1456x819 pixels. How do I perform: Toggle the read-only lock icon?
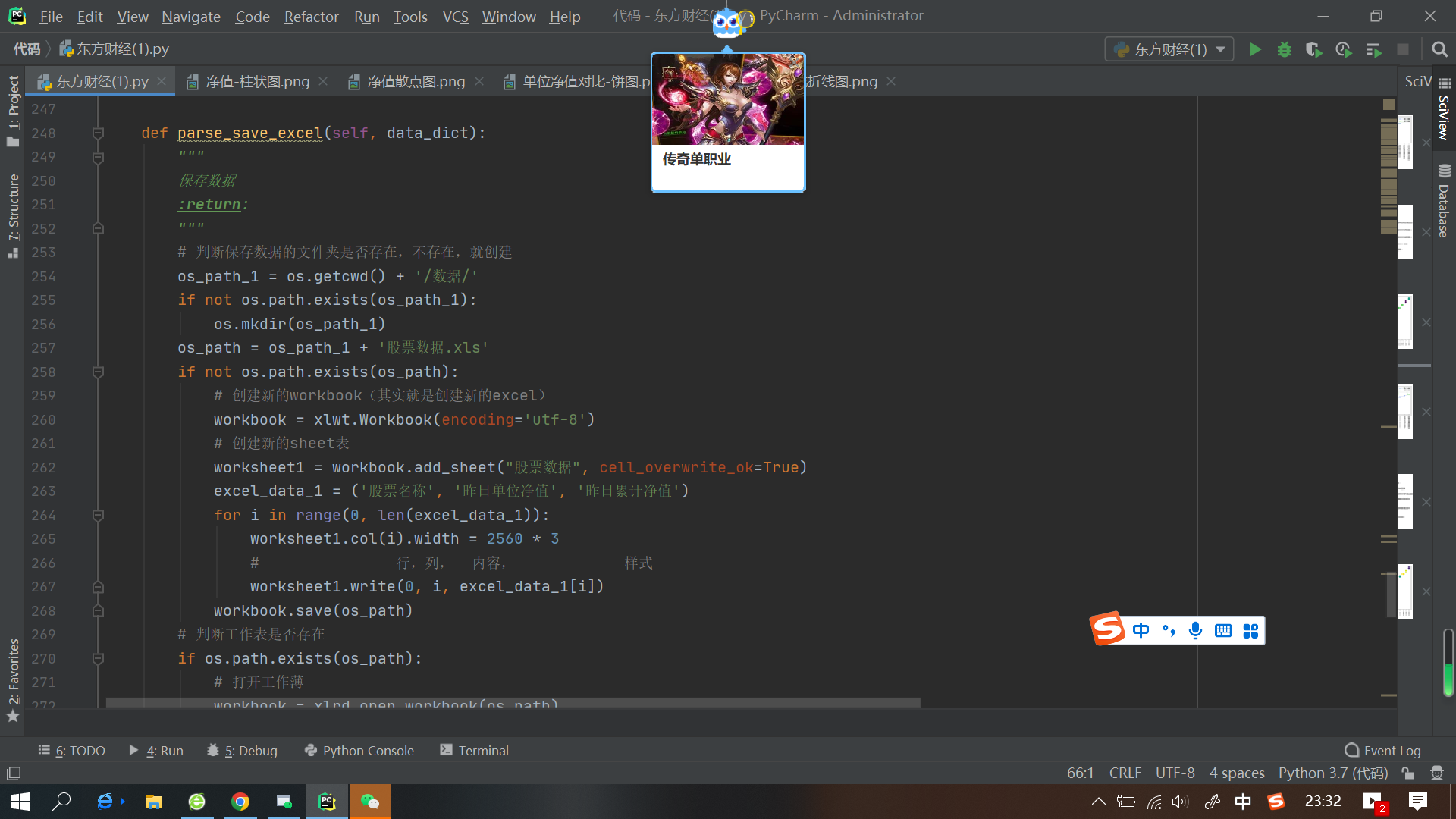coord(1408,773)
